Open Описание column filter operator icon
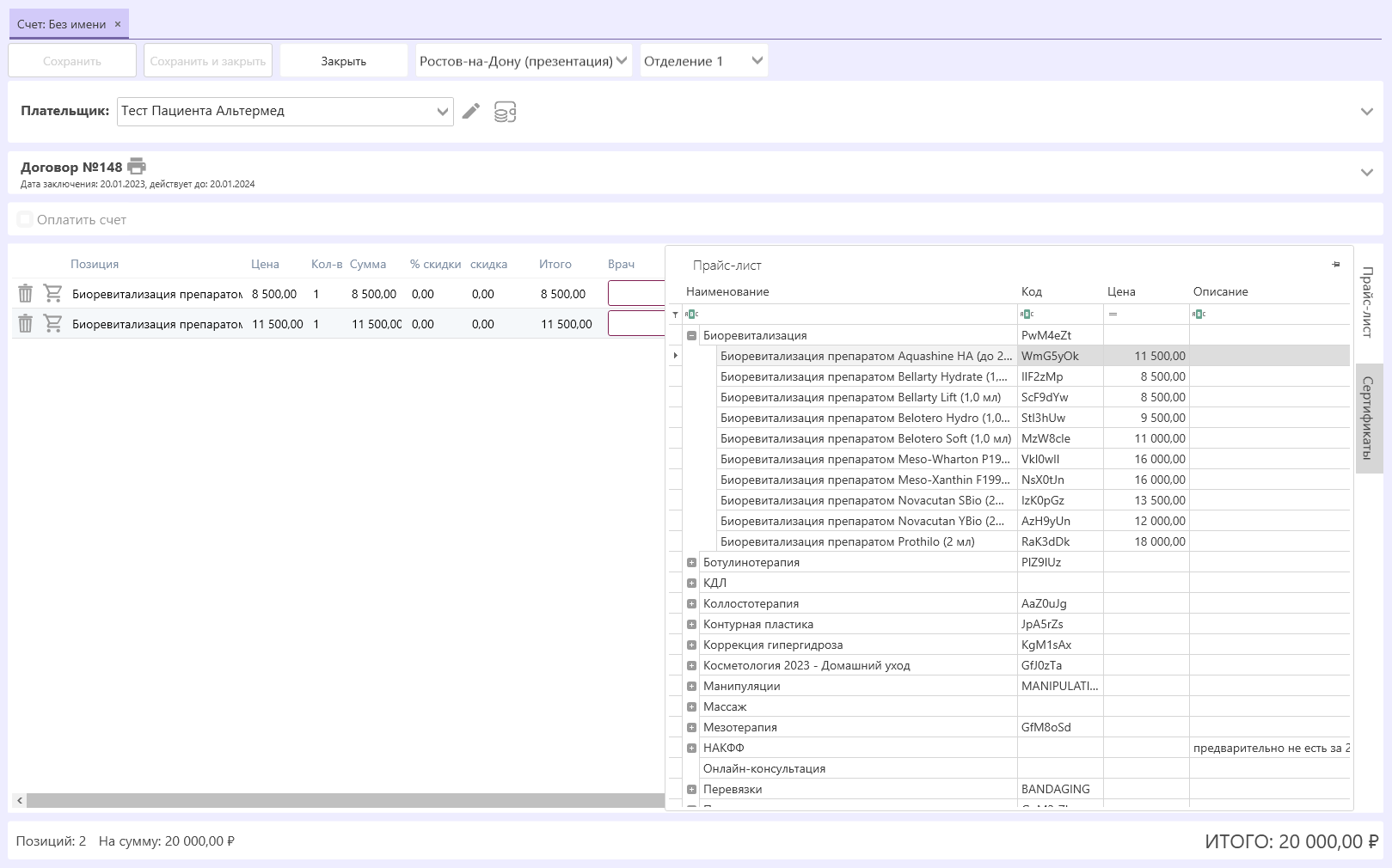The image size is (1392, 868). point(1199,315)
